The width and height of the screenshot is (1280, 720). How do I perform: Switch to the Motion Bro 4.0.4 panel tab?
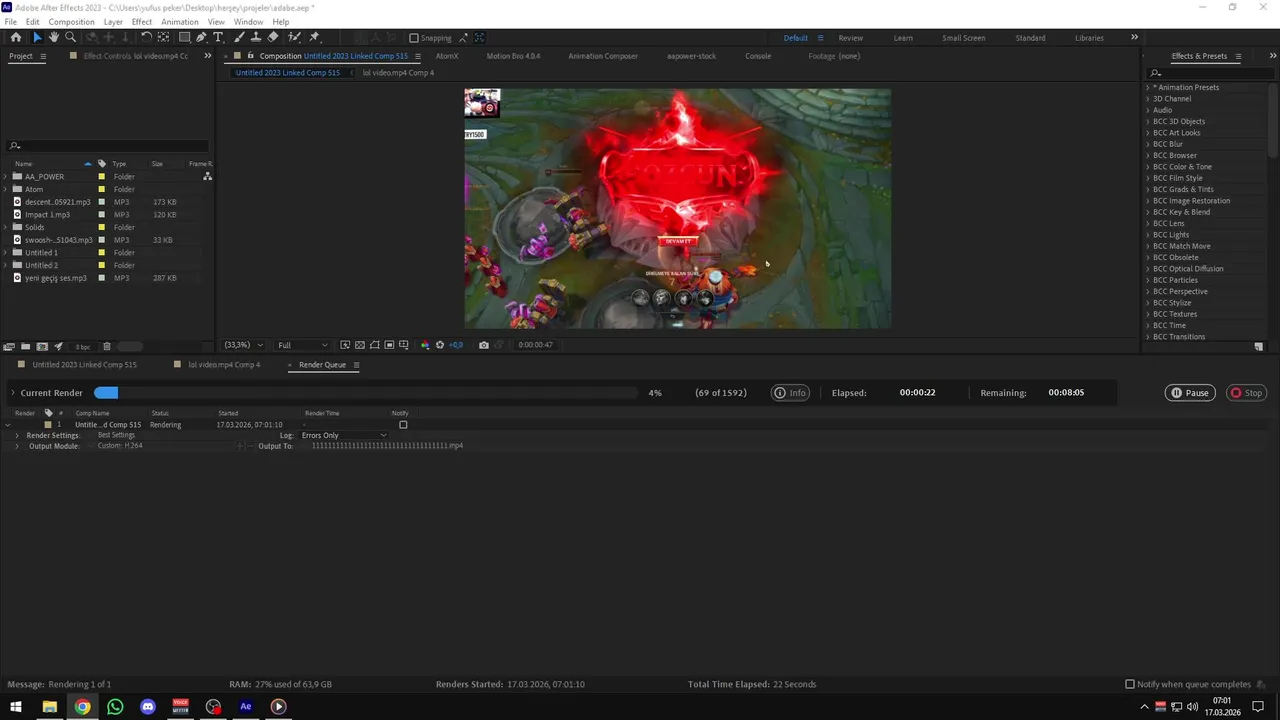tap(513, 56)
